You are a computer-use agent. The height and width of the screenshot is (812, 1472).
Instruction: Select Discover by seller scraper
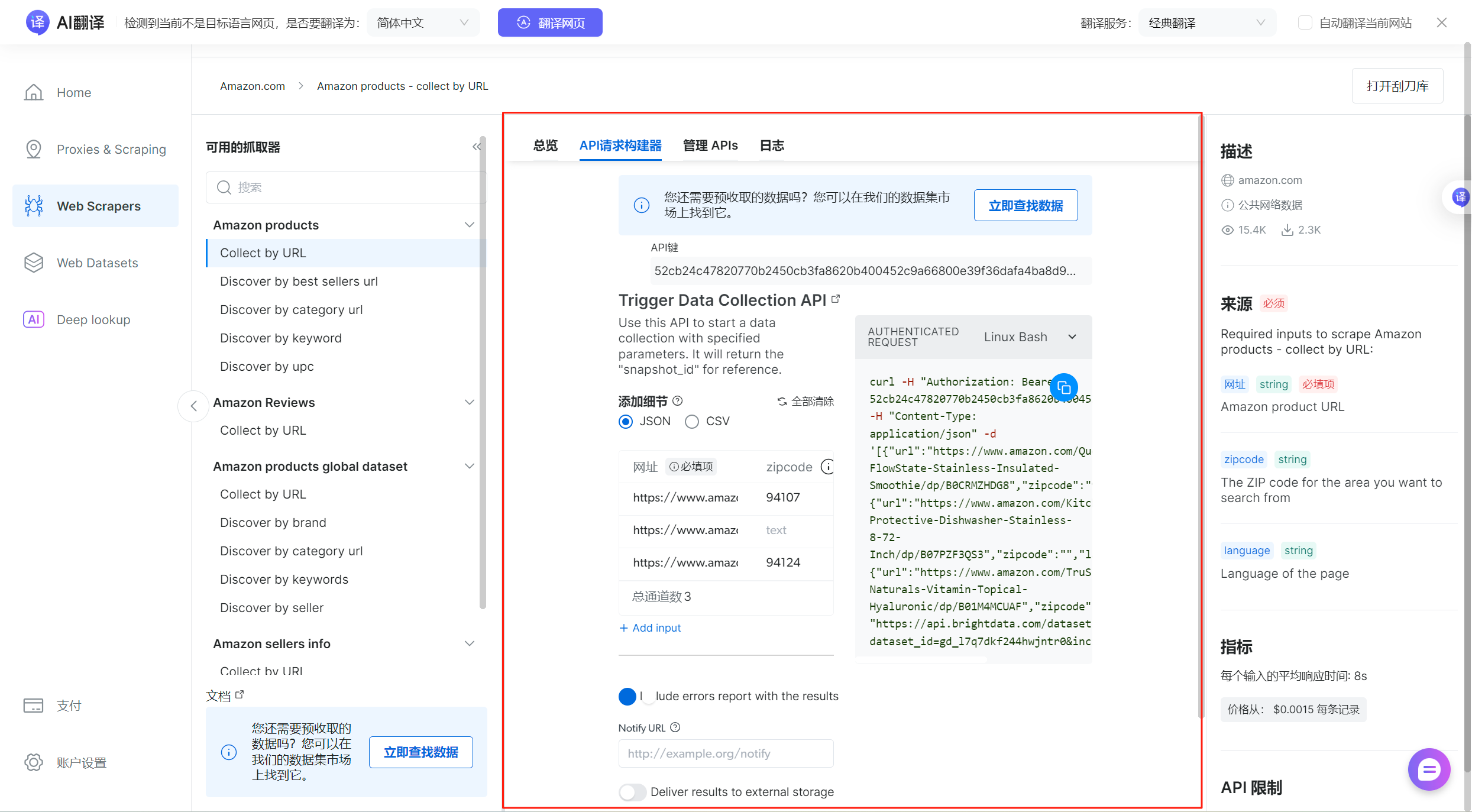point(271,608)
